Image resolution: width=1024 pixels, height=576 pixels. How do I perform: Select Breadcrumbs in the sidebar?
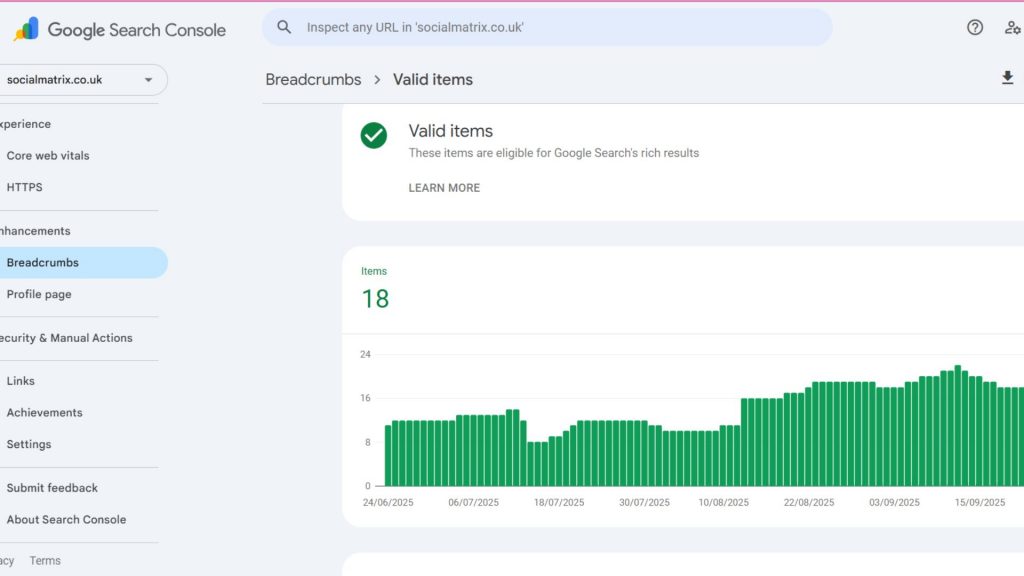click(43, 263)
